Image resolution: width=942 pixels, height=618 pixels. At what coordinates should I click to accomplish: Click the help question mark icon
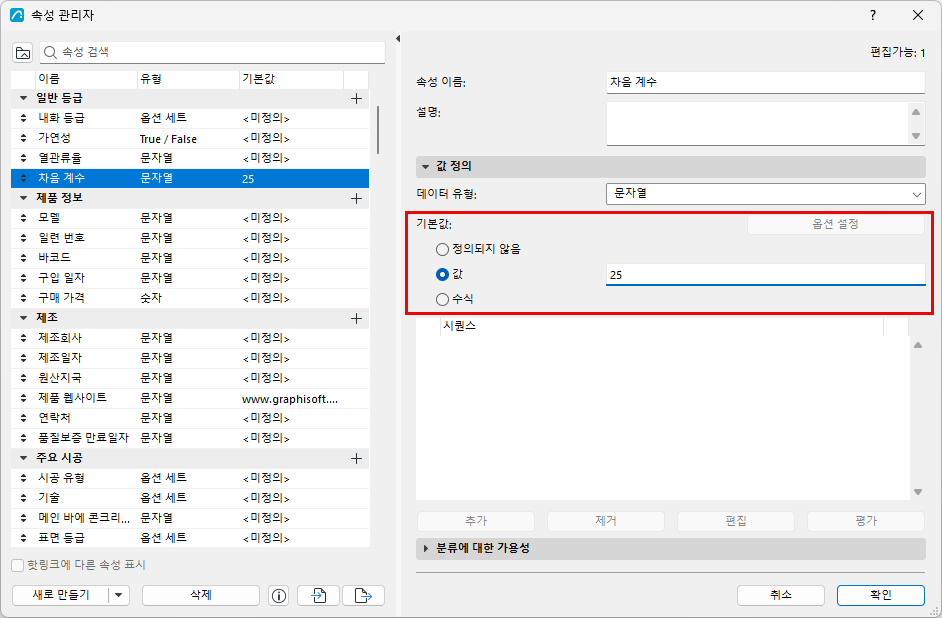tap(873, 15)
